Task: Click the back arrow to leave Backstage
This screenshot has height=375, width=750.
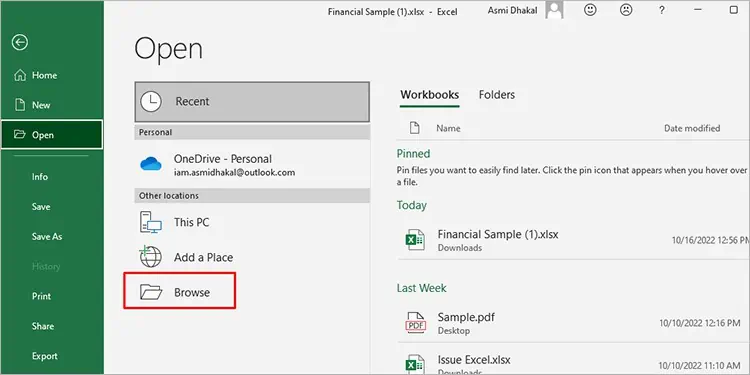Action: pos(20,43)
